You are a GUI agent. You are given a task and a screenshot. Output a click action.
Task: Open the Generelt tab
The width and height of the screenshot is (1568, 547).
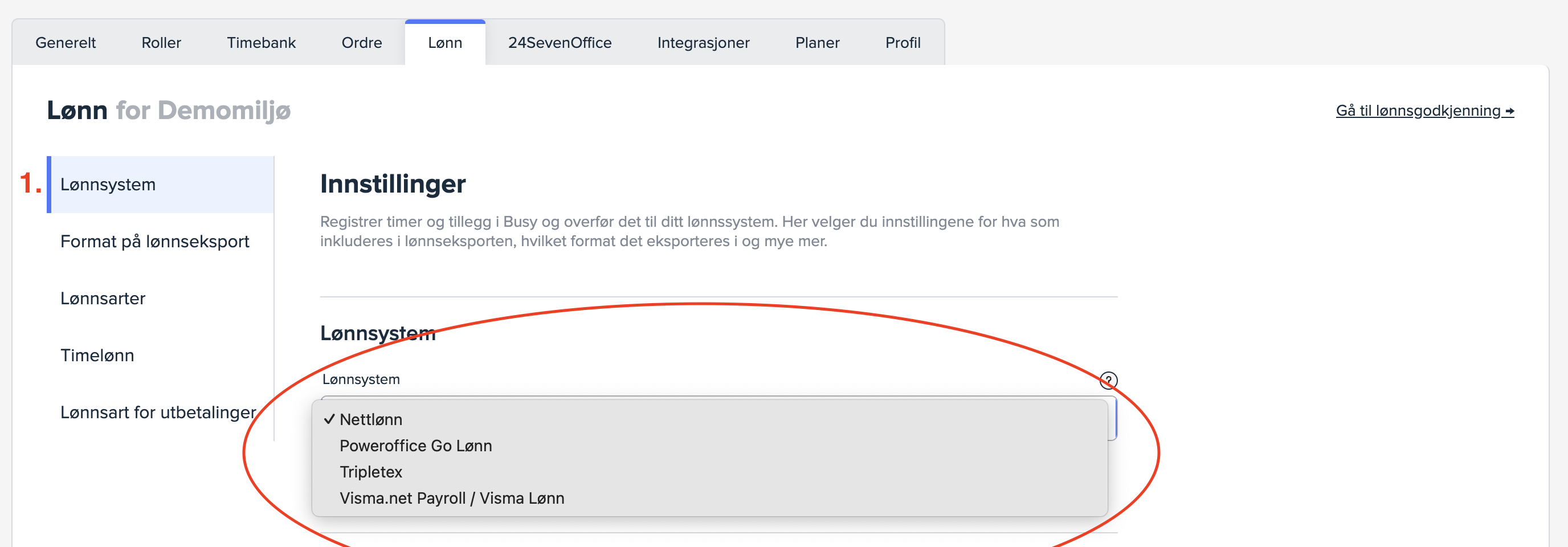pyautogui.click(x=65, y=43)
